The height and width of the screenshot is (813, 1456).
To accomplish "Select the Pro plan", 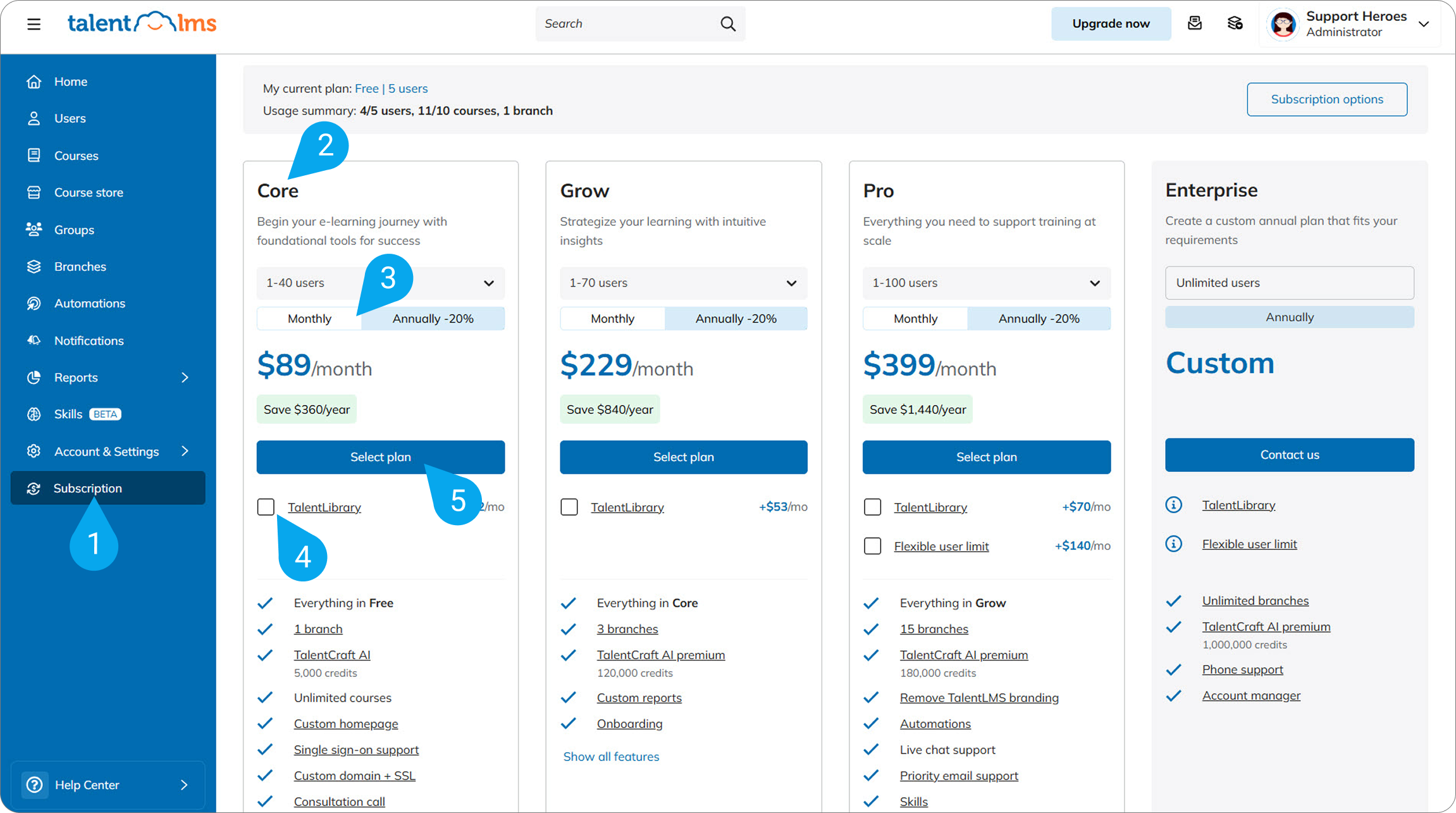I will pos(987,457).
